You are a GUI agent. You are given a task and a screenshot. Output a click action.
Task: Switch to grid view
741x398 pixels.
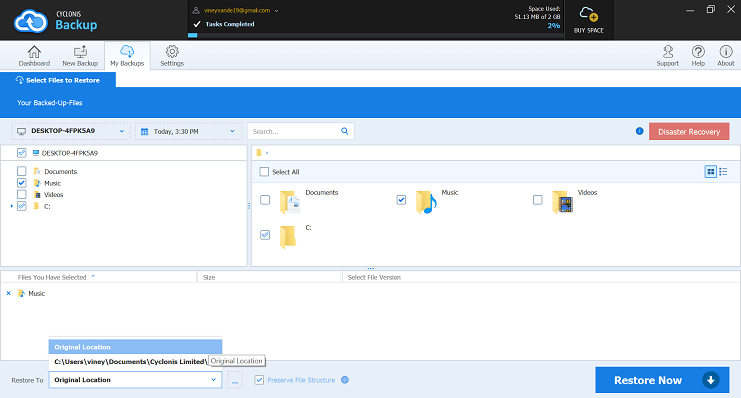tap(710, 172)
